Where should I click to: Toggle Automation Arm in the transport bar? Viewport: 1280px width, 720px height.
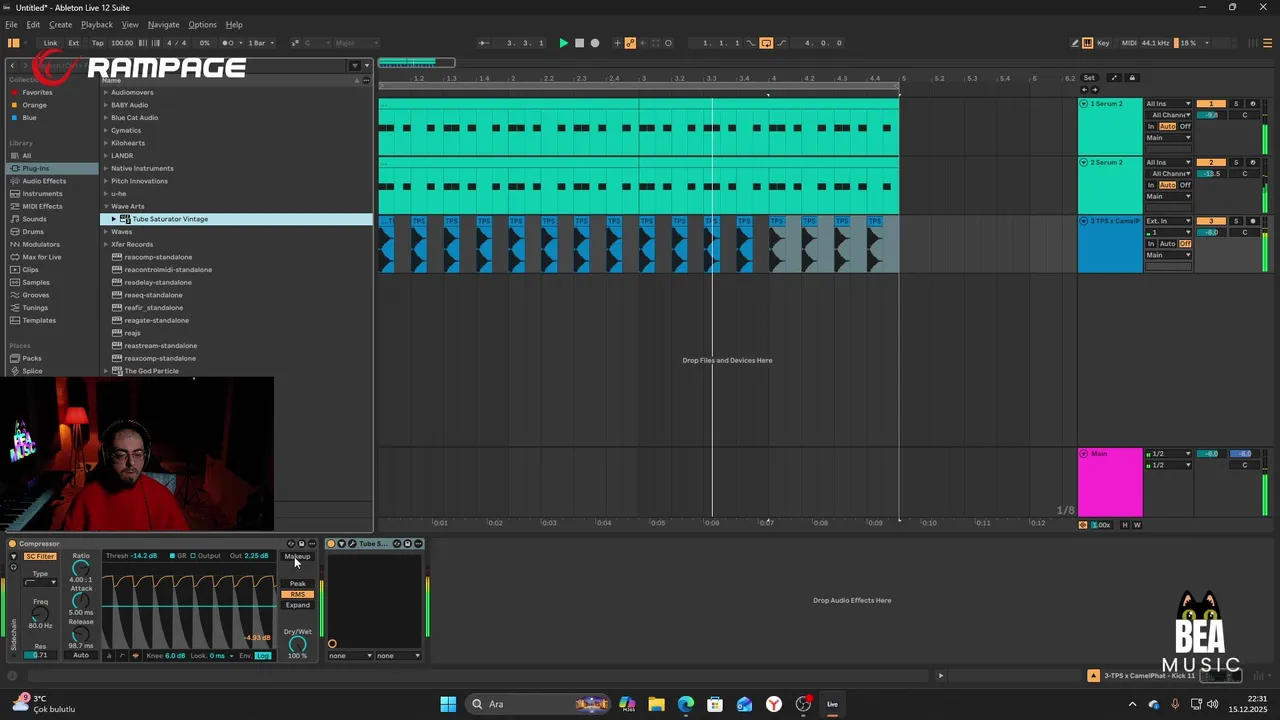pos(631,43)
